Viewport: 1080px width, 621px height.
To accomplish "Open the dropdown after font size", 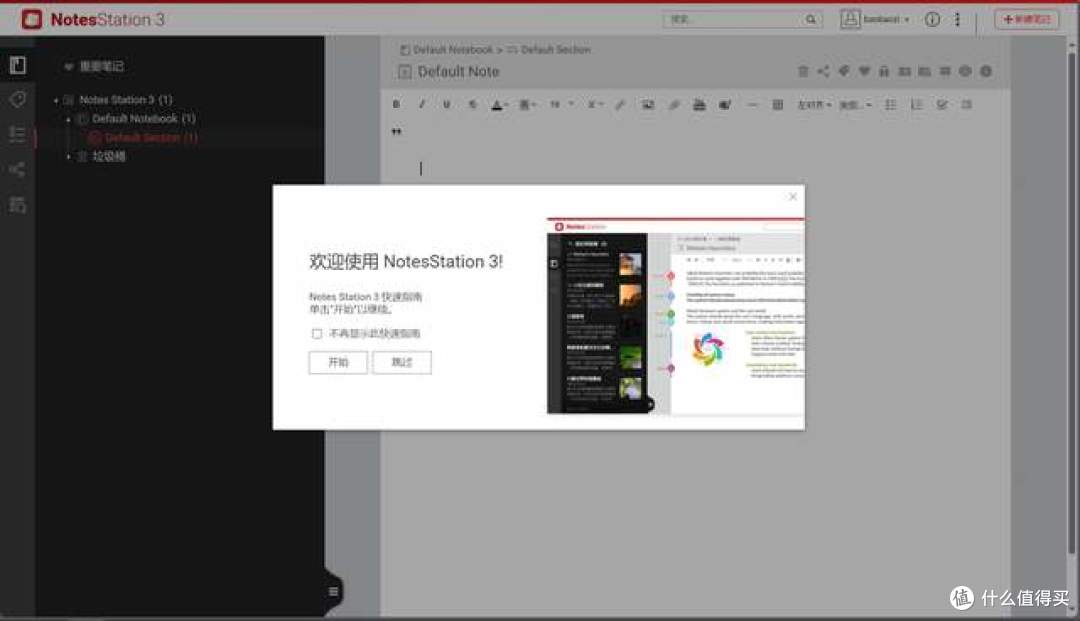I will click(x=595, y=105).
